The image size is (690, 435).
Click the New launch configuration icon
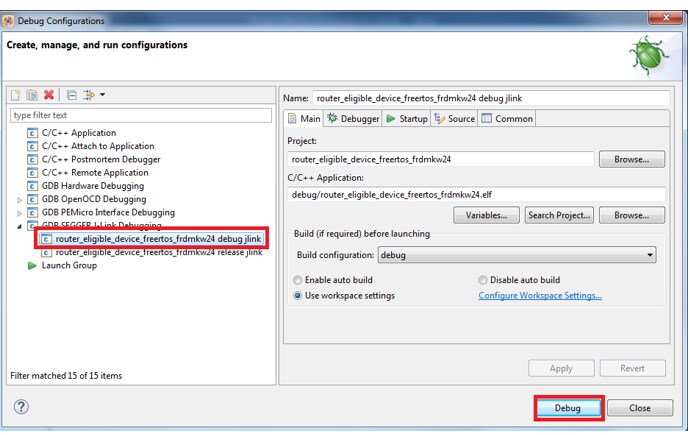[16, 95]
